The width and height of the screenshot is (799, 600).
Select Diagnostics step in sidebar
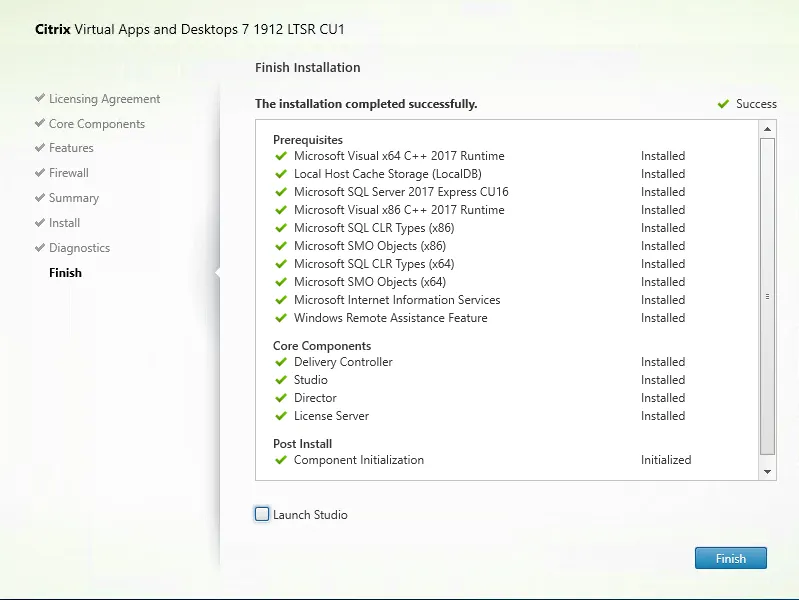(x=79, y=248)
